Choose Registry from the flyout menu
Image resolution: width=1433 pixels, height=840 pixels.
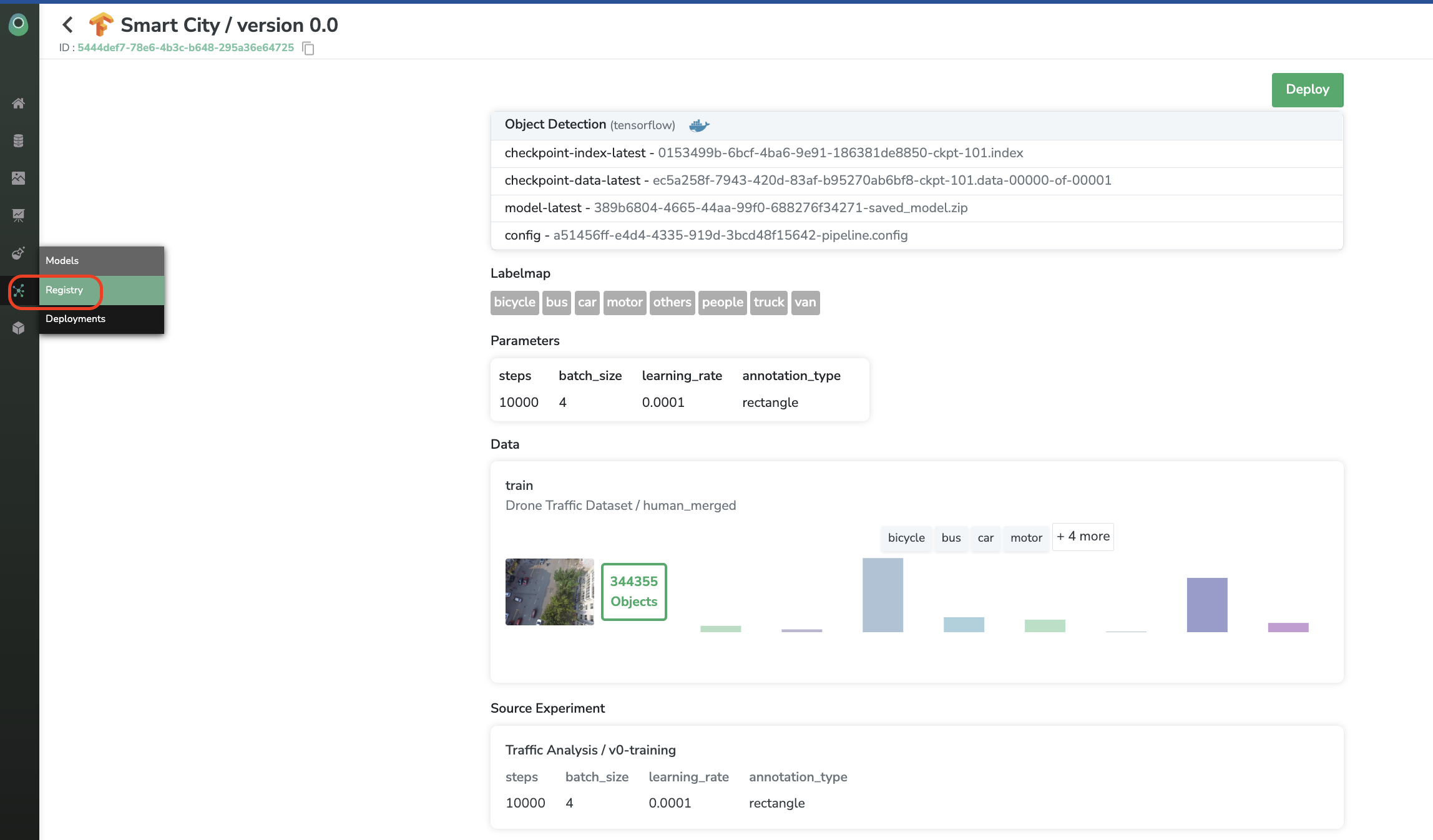click(x=64, y=290)
